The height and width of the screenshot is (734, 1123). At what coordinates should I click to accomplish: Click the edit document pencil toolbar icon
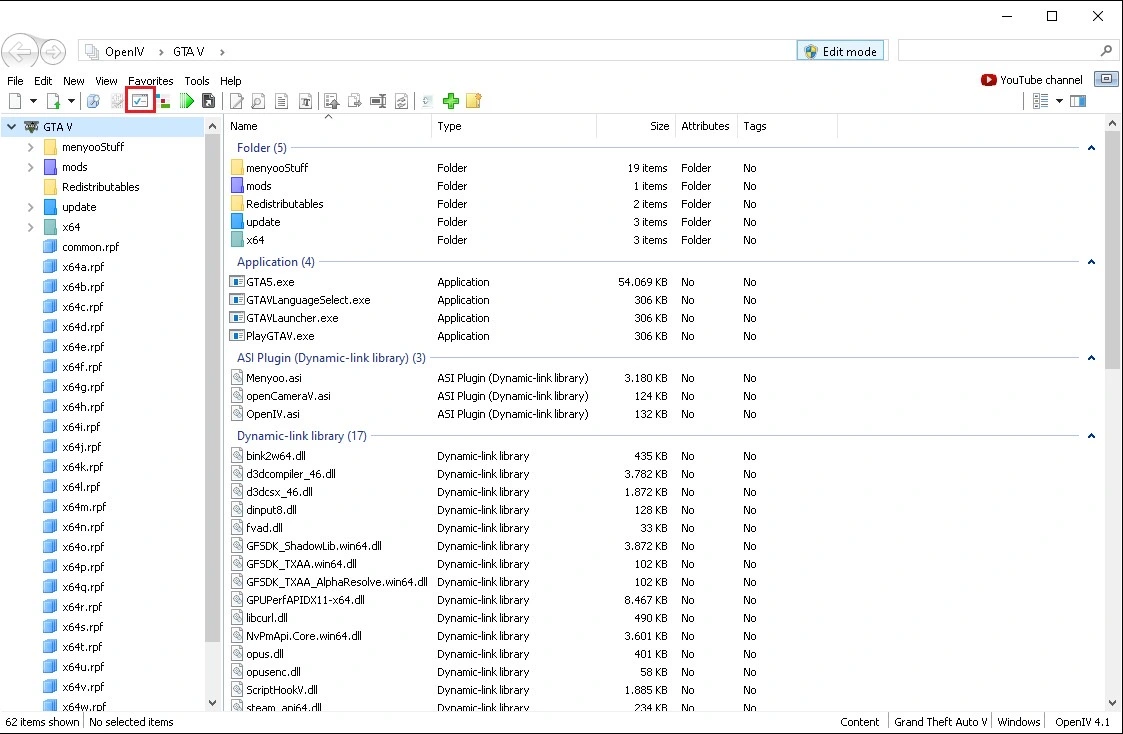tap(236, 101)
